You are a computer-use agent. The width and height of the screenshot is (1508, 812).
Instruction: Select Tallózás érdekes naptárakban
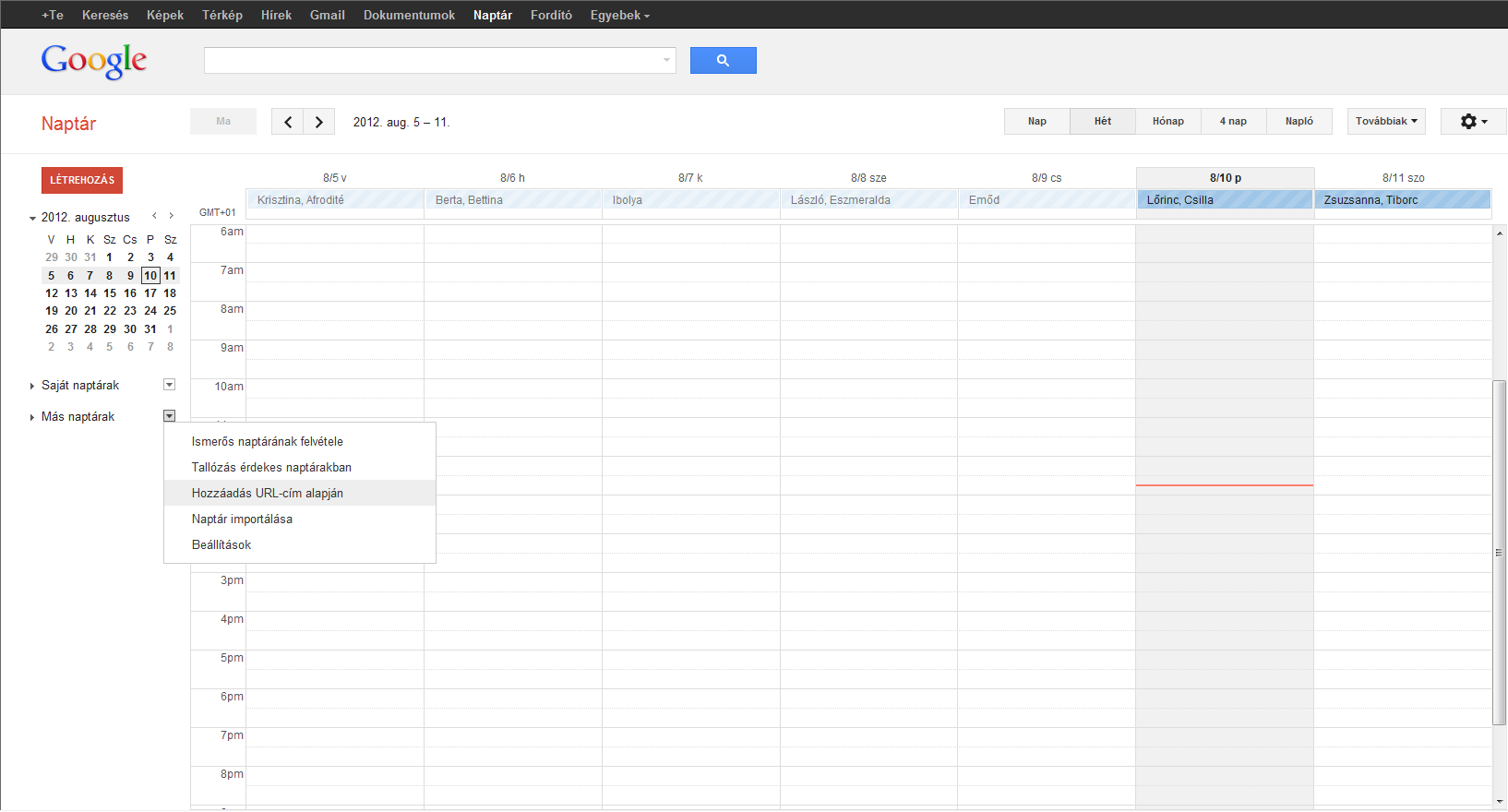300,468
